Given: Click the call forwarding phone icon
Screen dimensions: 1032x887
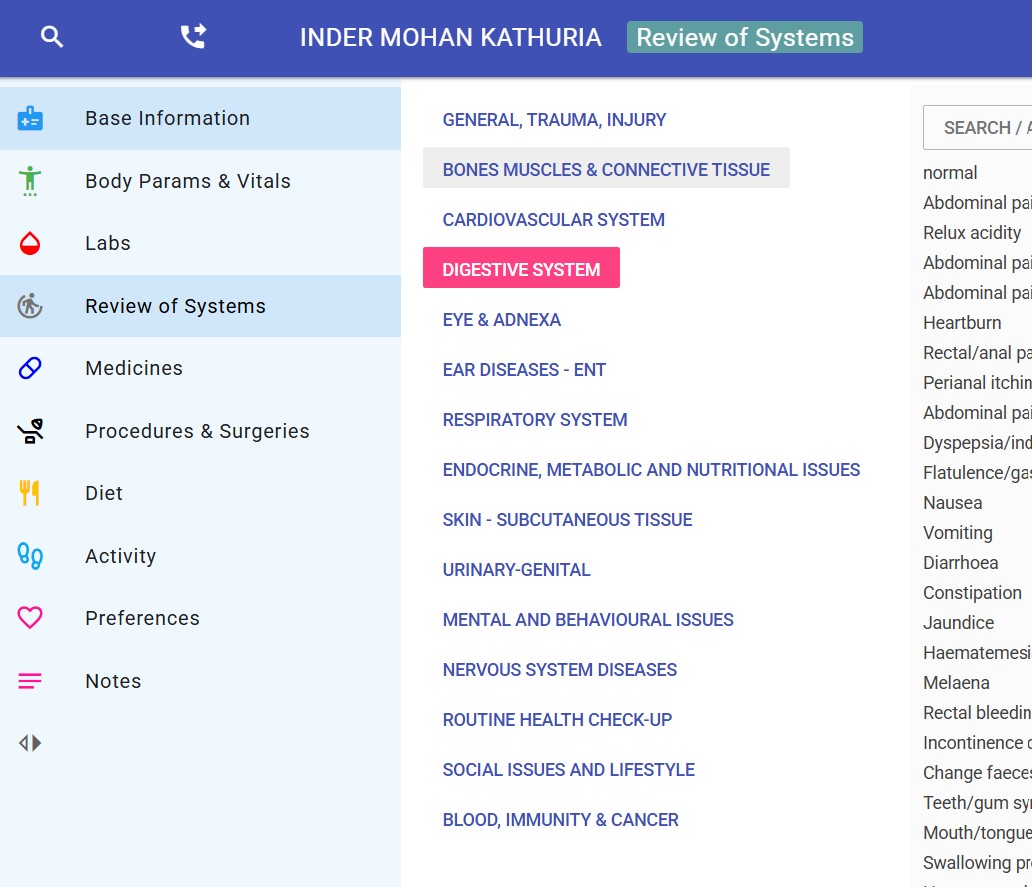Looking at the screenshot, I should point(192,38).
